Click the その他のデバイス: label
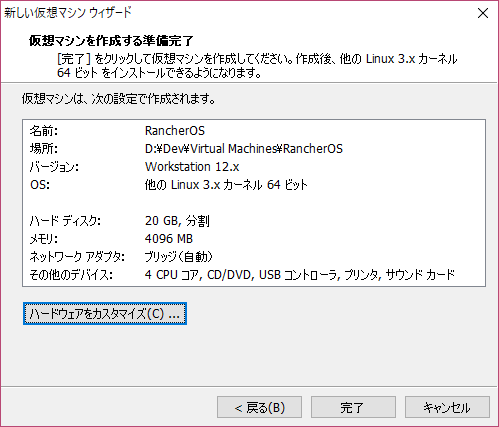The height and width of the screenshot is (427, 499). 71,275
